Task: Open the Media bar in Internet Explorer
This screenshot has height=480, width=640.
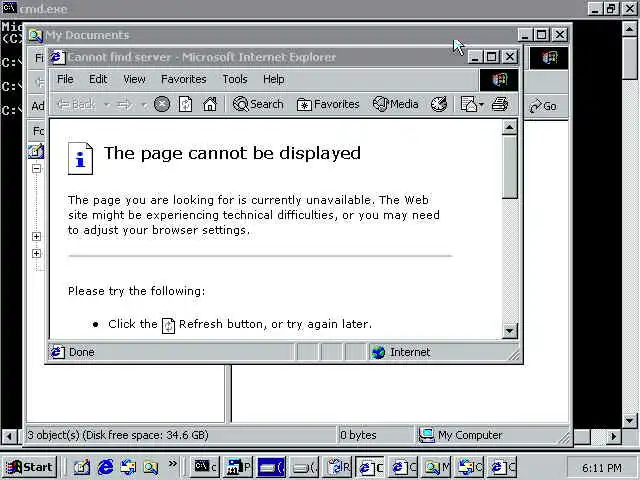Action: (x=396, y=104)
